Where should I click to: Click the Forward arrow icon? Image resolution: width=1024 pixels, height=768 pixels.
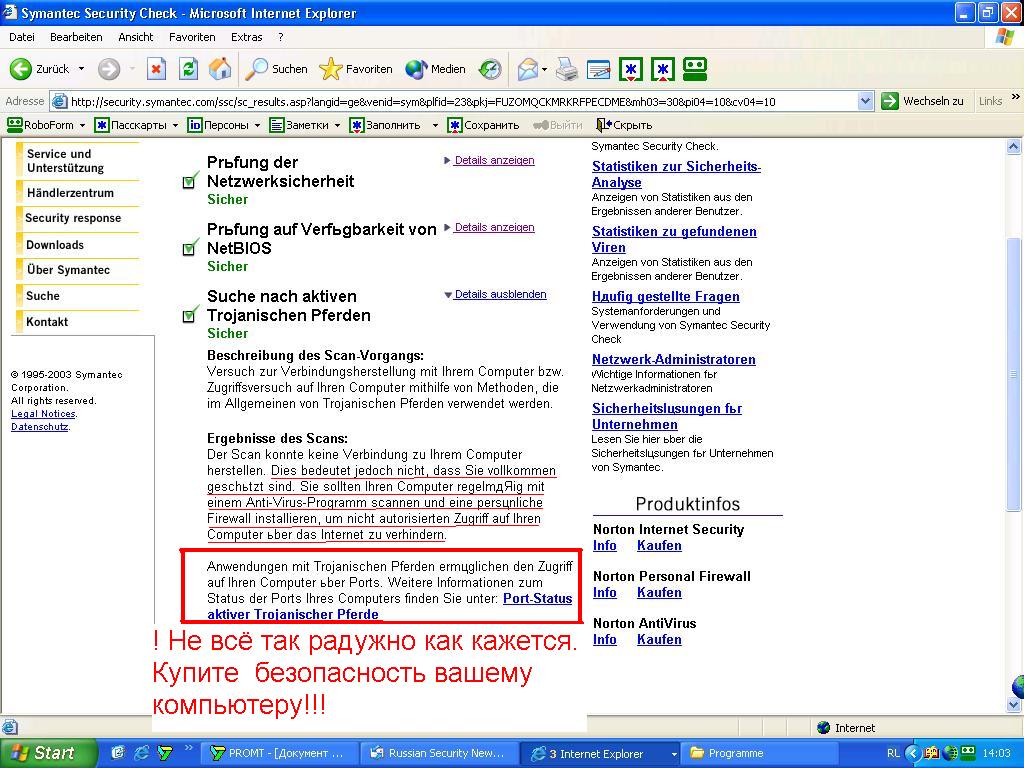[109, 69]
